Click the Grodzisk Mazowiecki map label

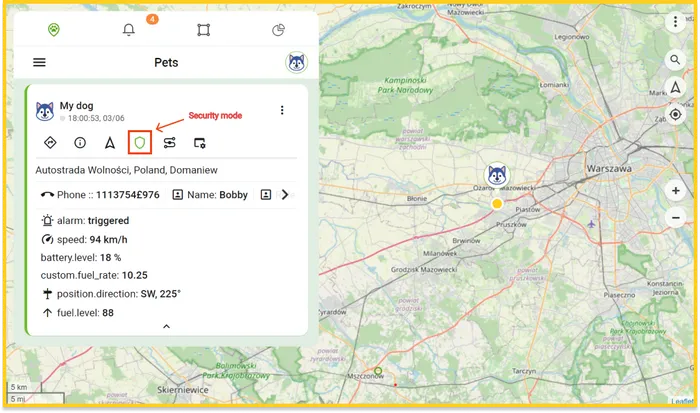tap(424, 270)
